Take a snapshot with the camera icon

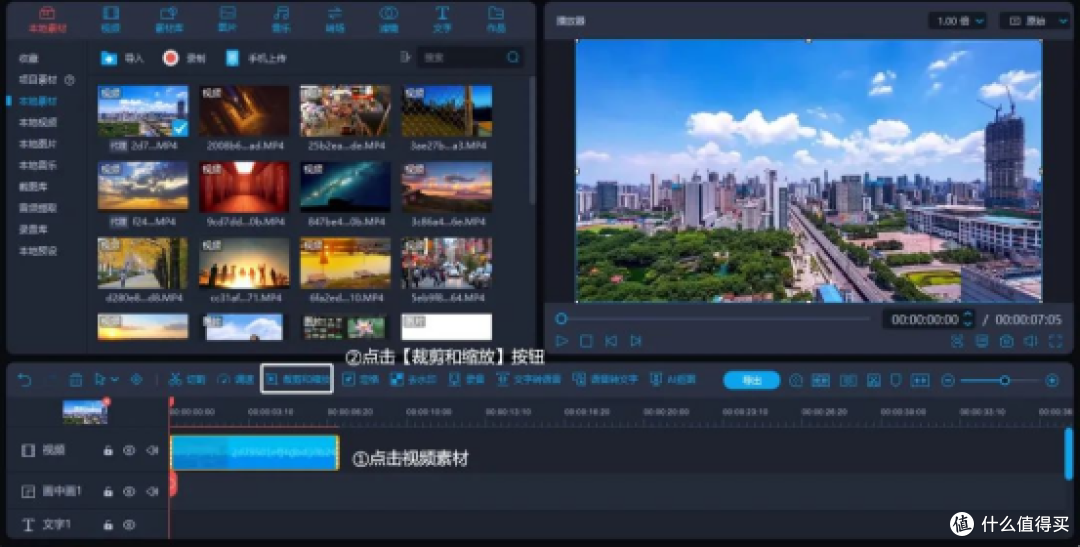[x=1006, y=341]
